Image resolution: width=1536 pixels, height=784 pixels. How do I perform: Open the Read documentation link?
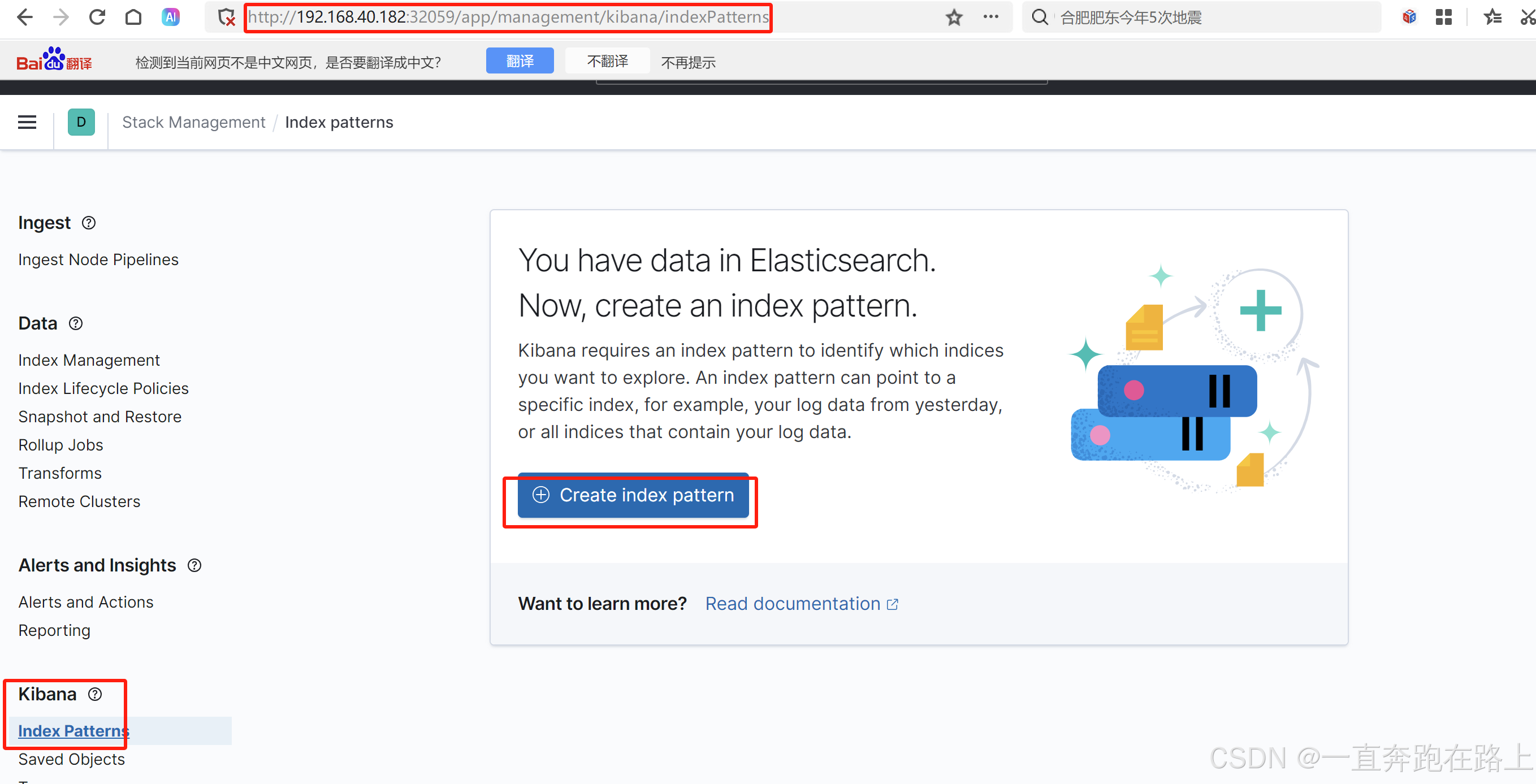click(802, 605)
